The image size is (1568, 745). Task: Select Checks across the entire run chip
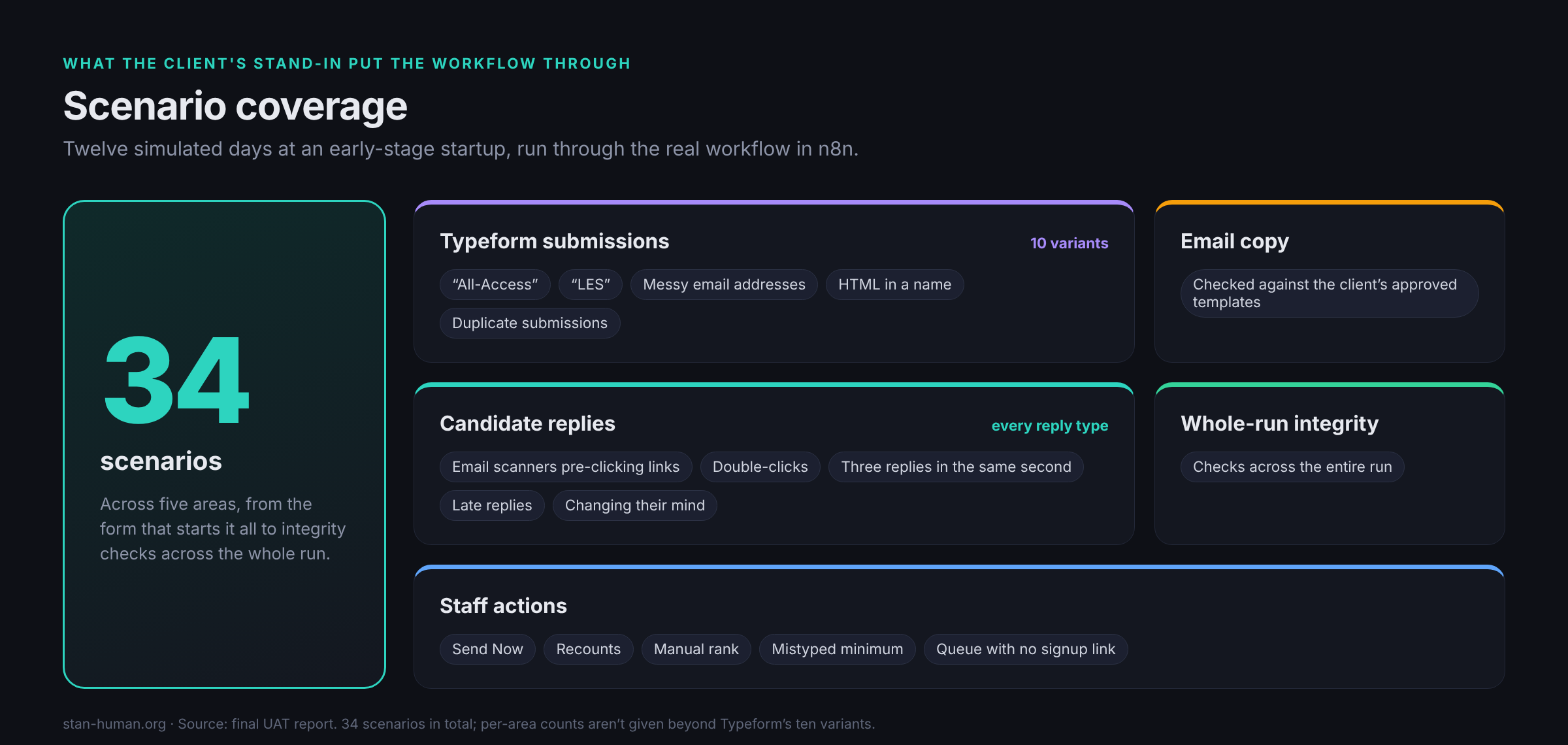pos(1292,467)
